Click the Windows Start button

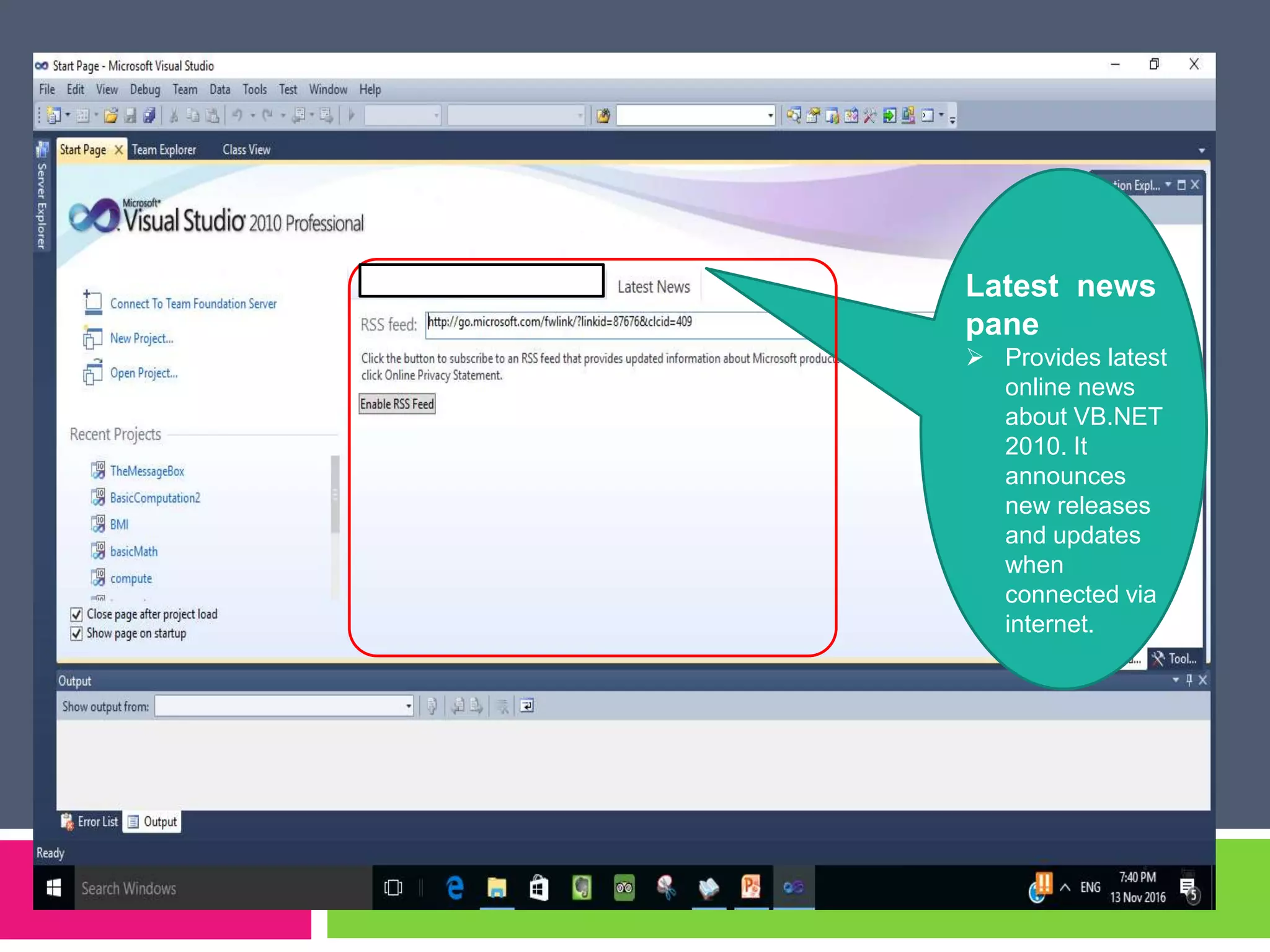(54, 888)
